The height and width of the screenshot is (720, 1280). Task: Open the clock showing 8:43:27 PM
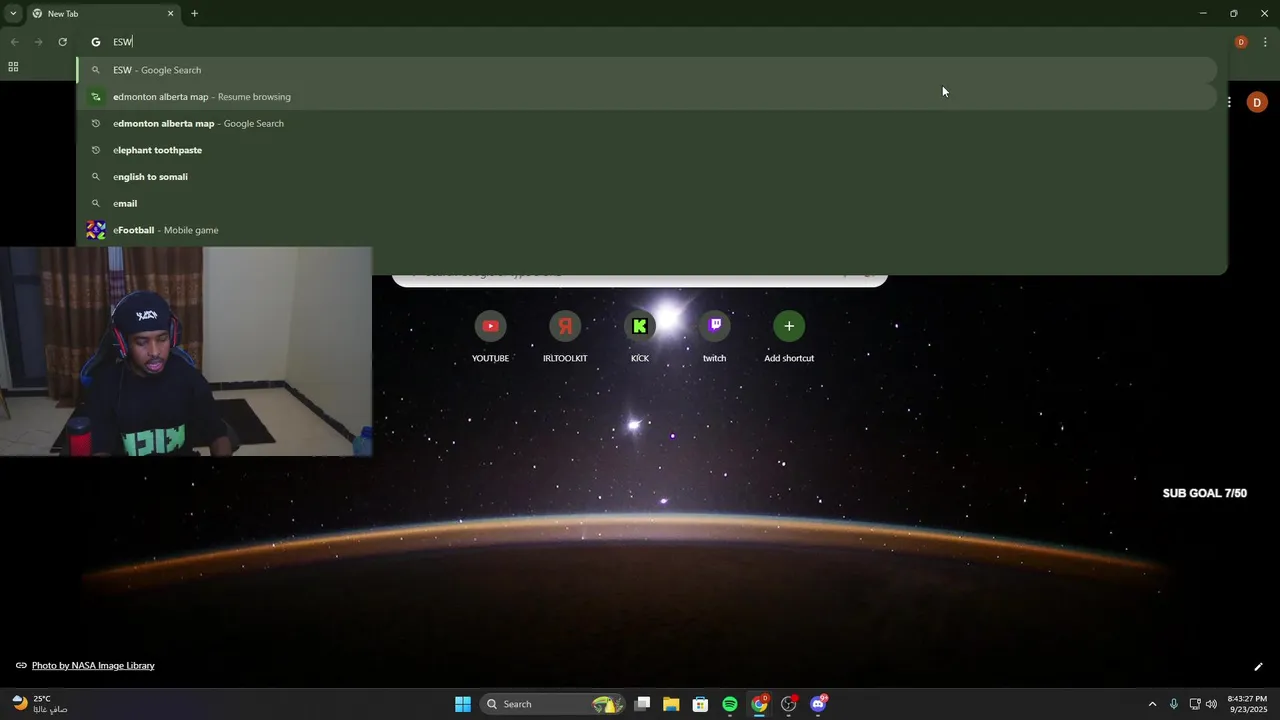tap(1247, 704)
